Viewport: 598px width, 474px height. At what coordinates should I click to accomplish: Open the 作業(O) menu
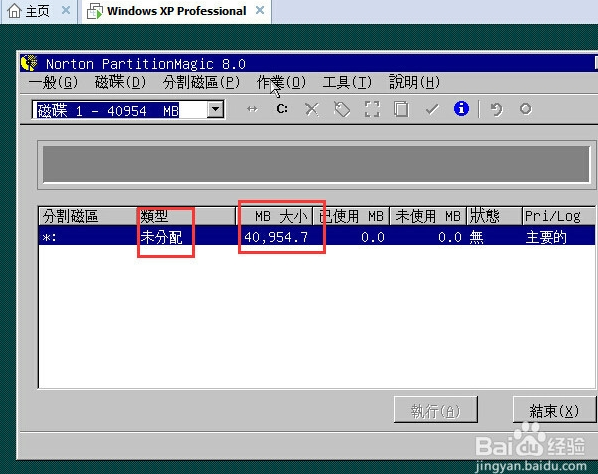click(281, 82)
